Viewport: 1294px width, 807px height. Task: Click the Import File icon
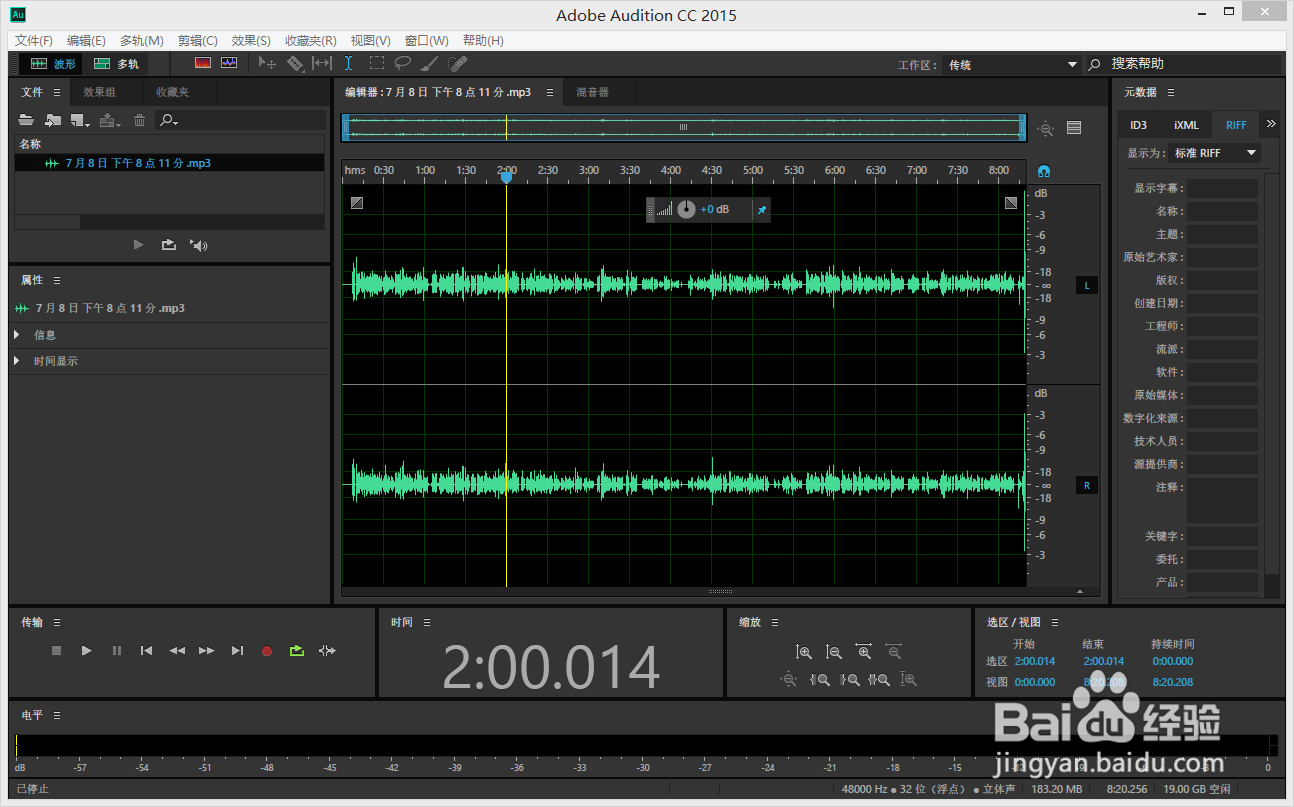tap(53, 120)
